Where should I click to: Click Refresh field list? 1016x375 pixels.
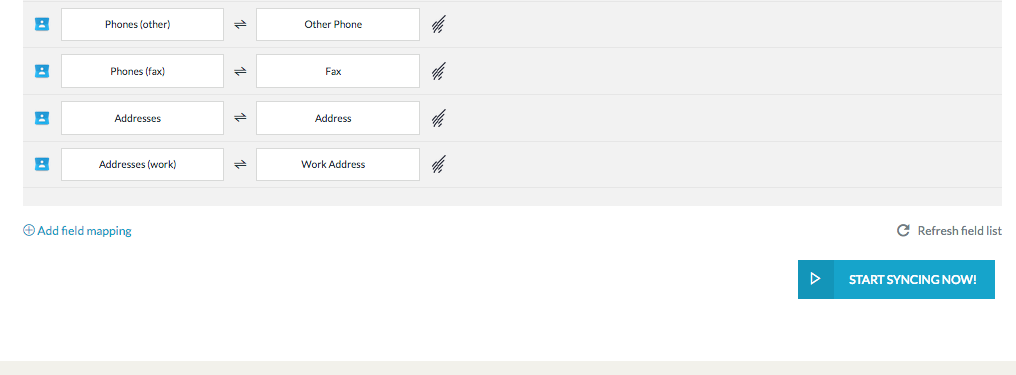(949, 231)
